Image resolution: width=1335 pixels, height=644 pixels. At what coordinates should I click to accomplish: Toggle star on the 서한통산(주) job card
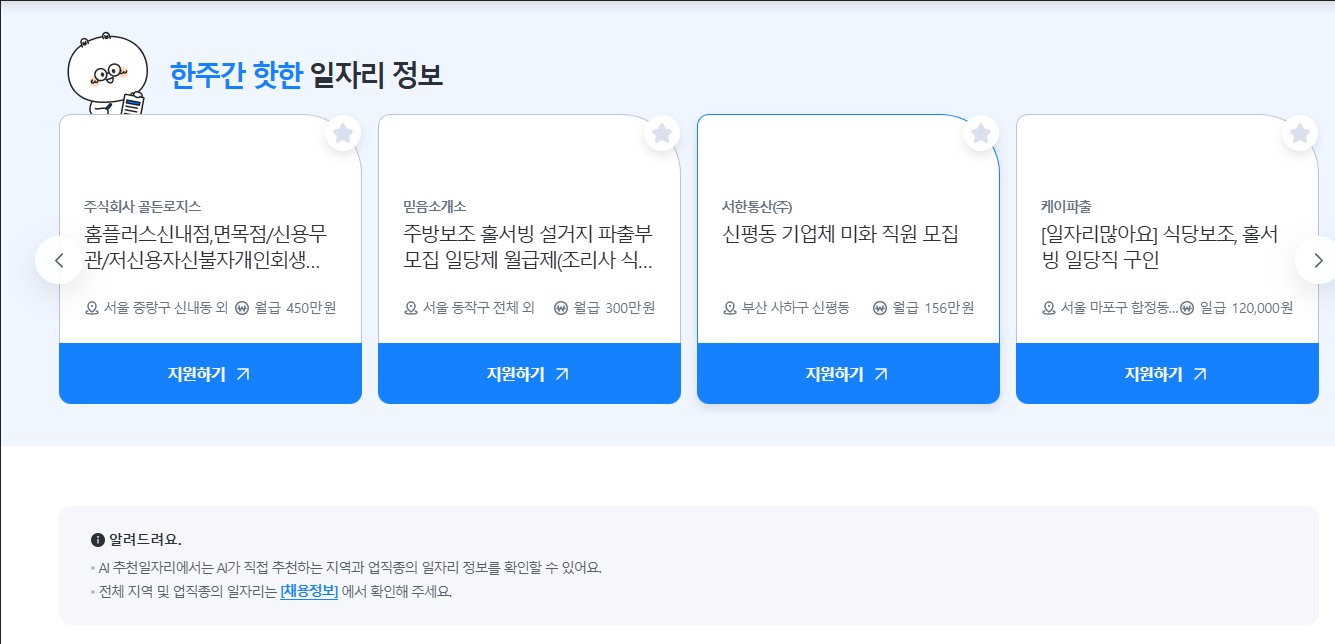point(980,132)
